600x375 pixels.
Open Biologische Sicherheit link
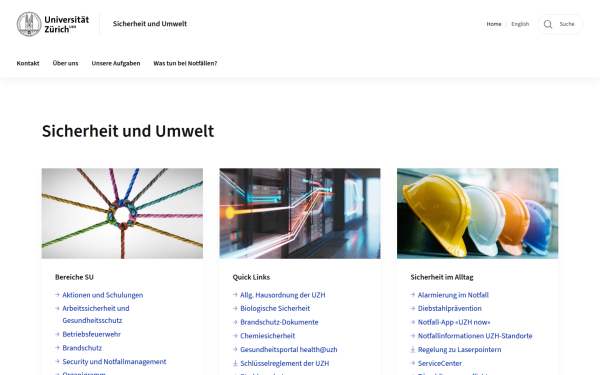click(275, 308)
